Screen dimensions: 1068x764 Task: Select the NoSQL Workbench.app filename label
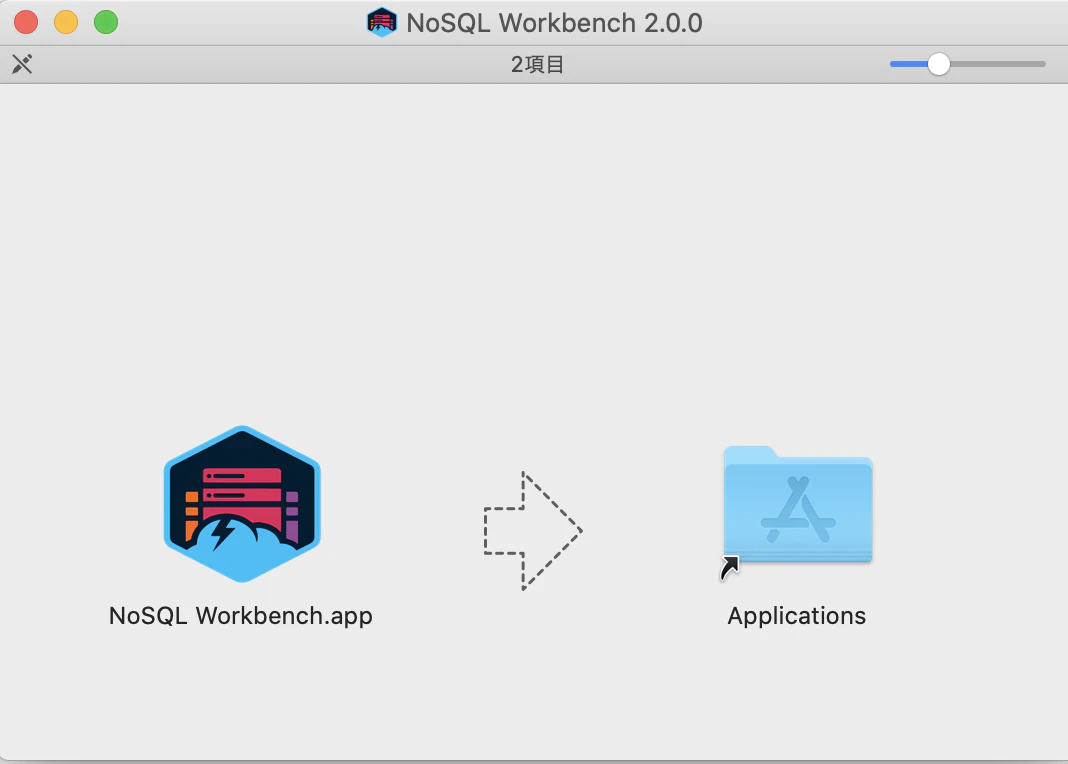click(240, 616)
